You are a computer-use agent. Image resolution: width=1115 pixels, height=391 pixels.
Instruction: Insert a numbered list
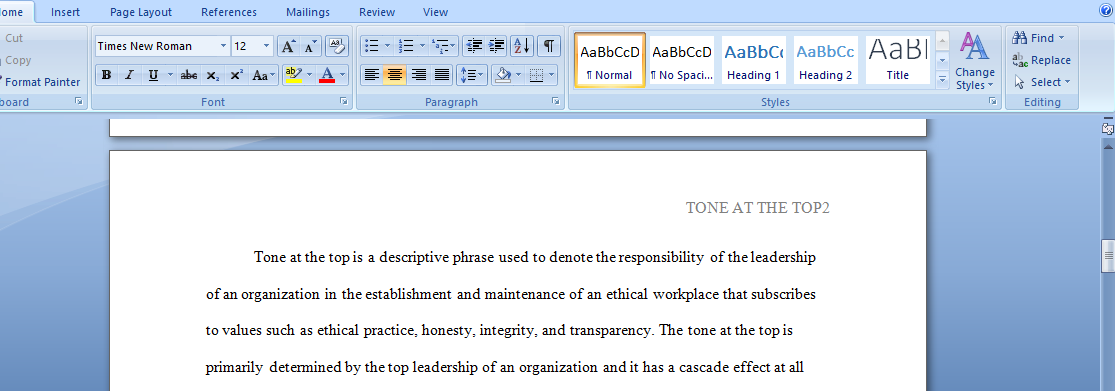point(406,46)
